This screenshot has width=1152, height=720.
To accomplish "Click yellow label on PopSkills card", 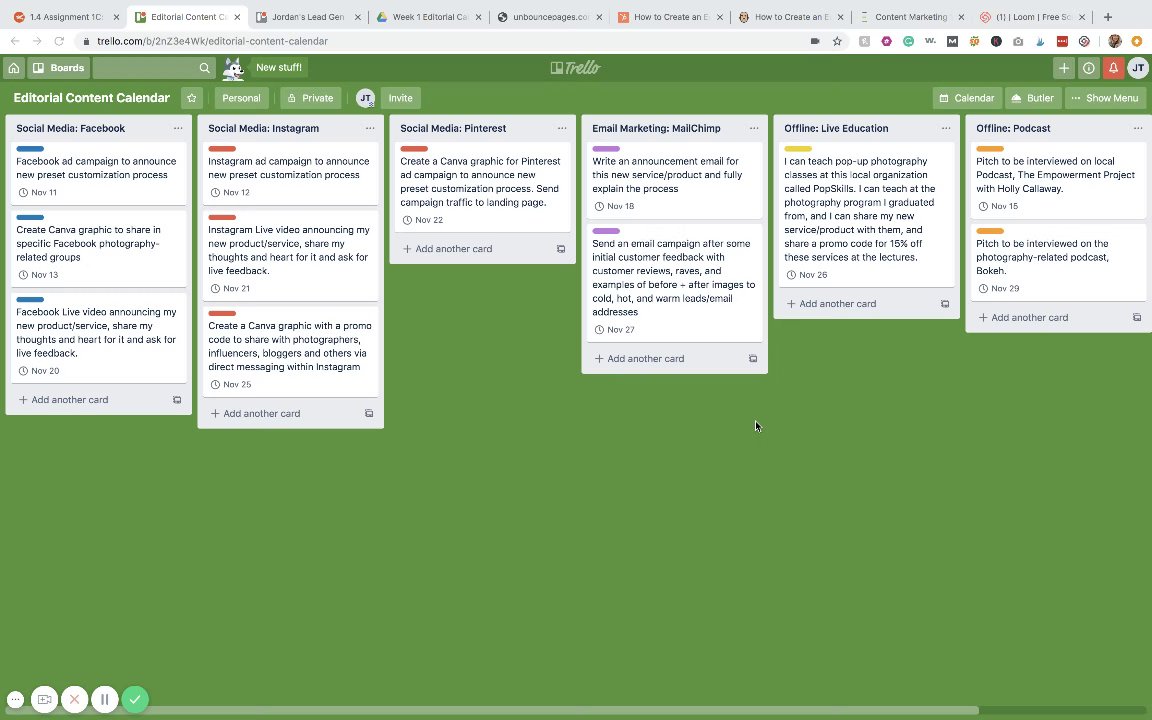I will [798, 149].
